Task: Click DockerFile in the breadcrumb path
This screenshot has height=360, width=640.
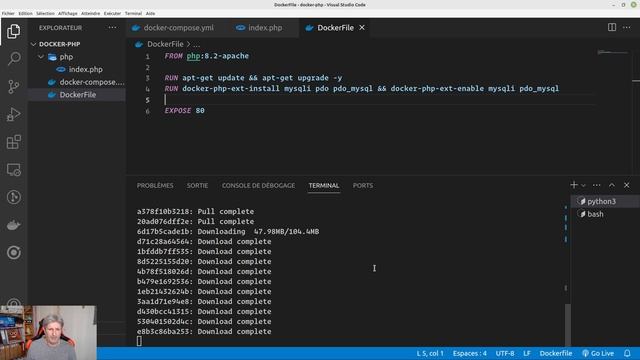Action: click(x=165, y=44)
